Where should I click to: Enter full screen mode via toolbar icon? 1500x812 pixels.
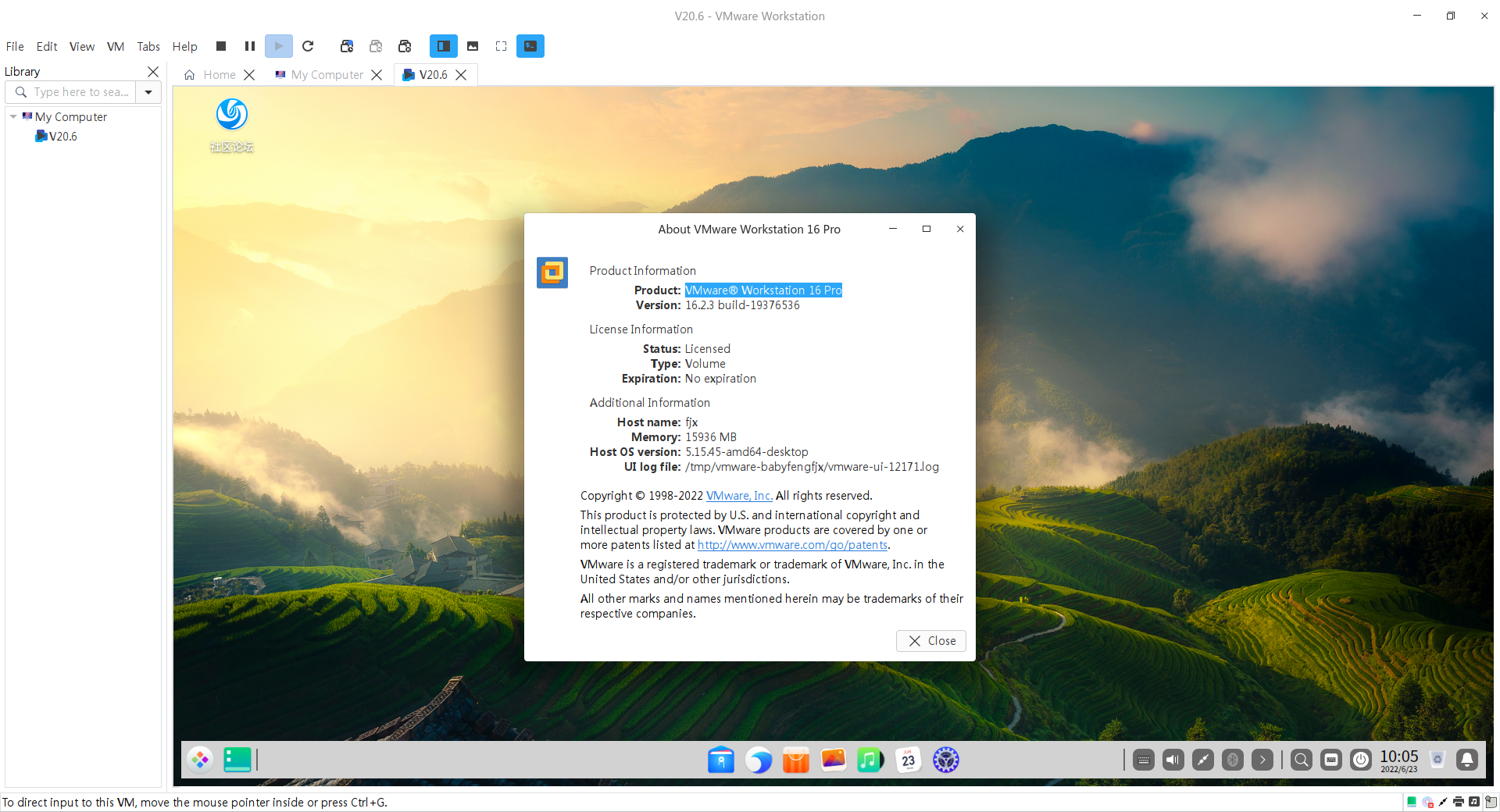pos(501,46)
